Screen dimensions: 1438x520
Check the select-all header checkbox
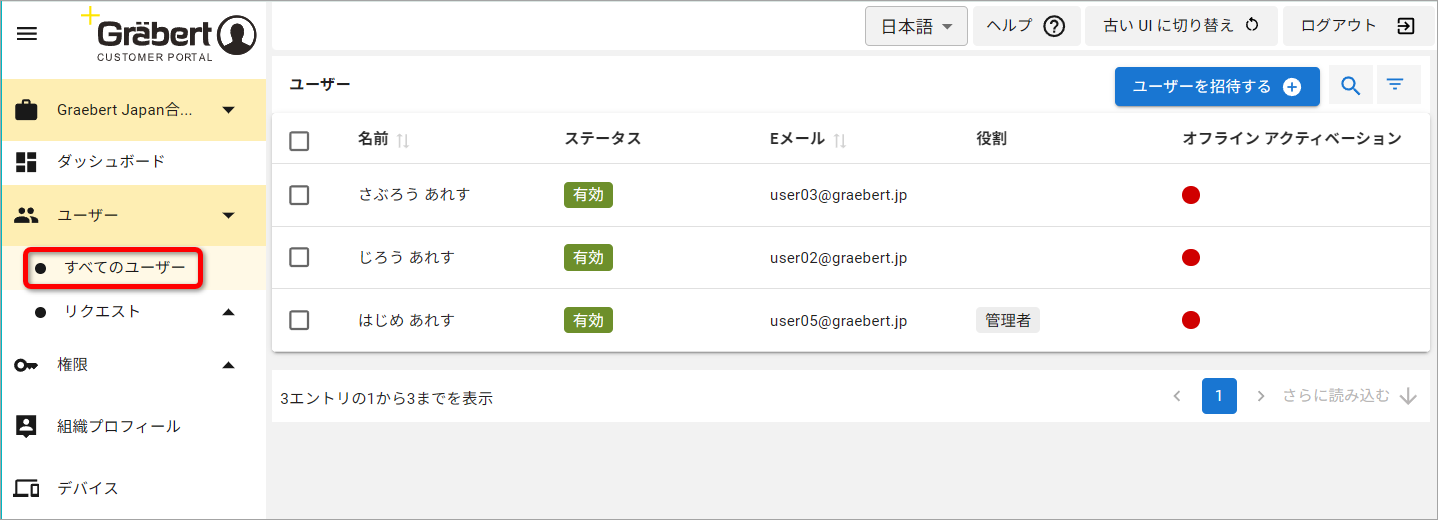[299, 141]
